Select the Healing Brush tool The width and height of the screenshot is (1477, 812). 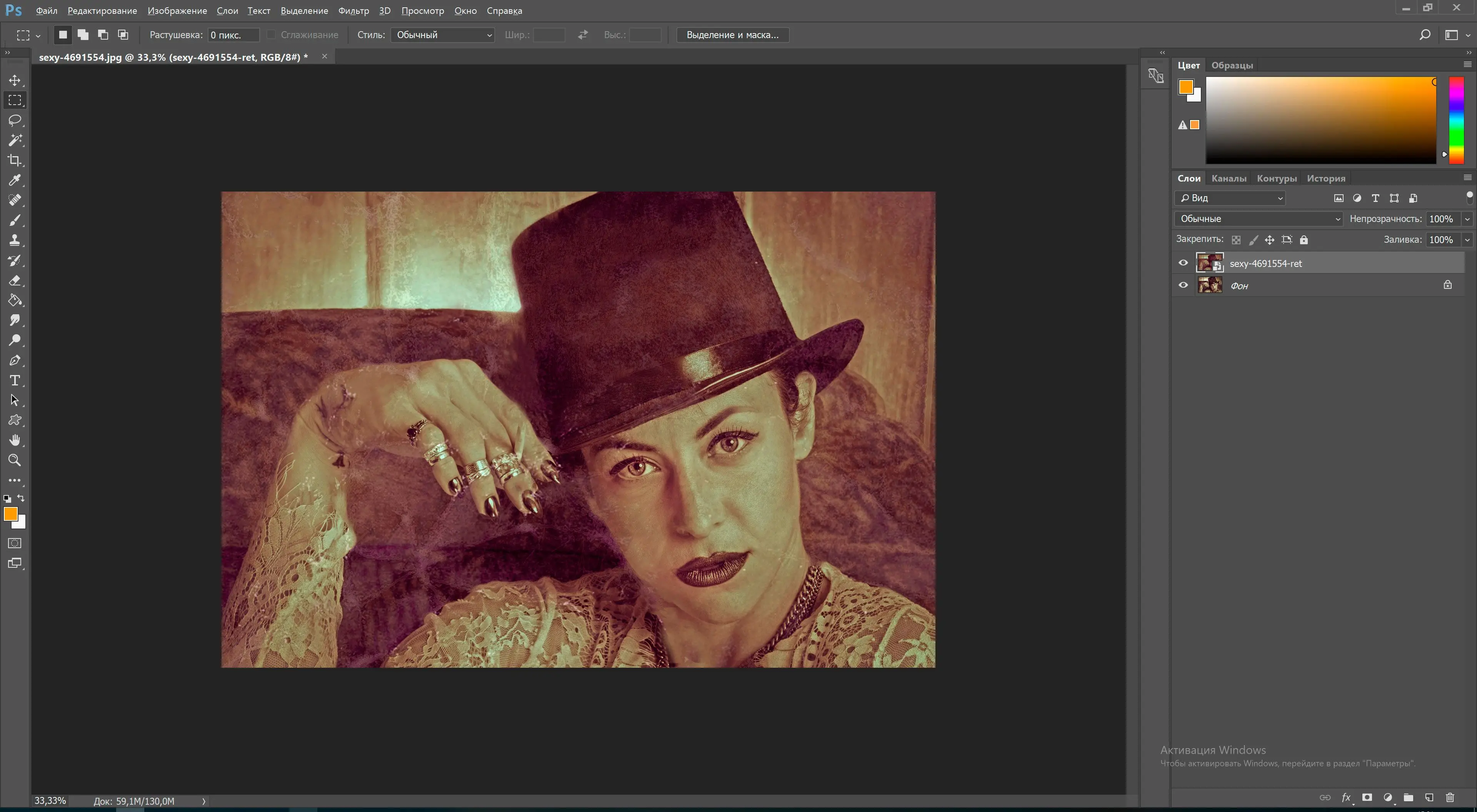[x=15, y=200]
